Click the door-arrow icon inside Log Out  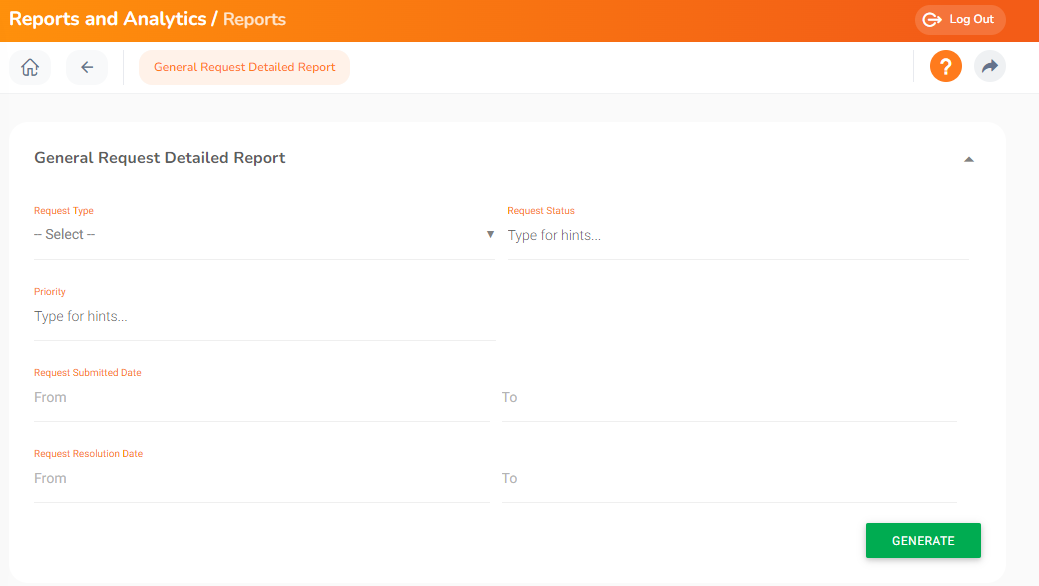click(x=932, y=20)
